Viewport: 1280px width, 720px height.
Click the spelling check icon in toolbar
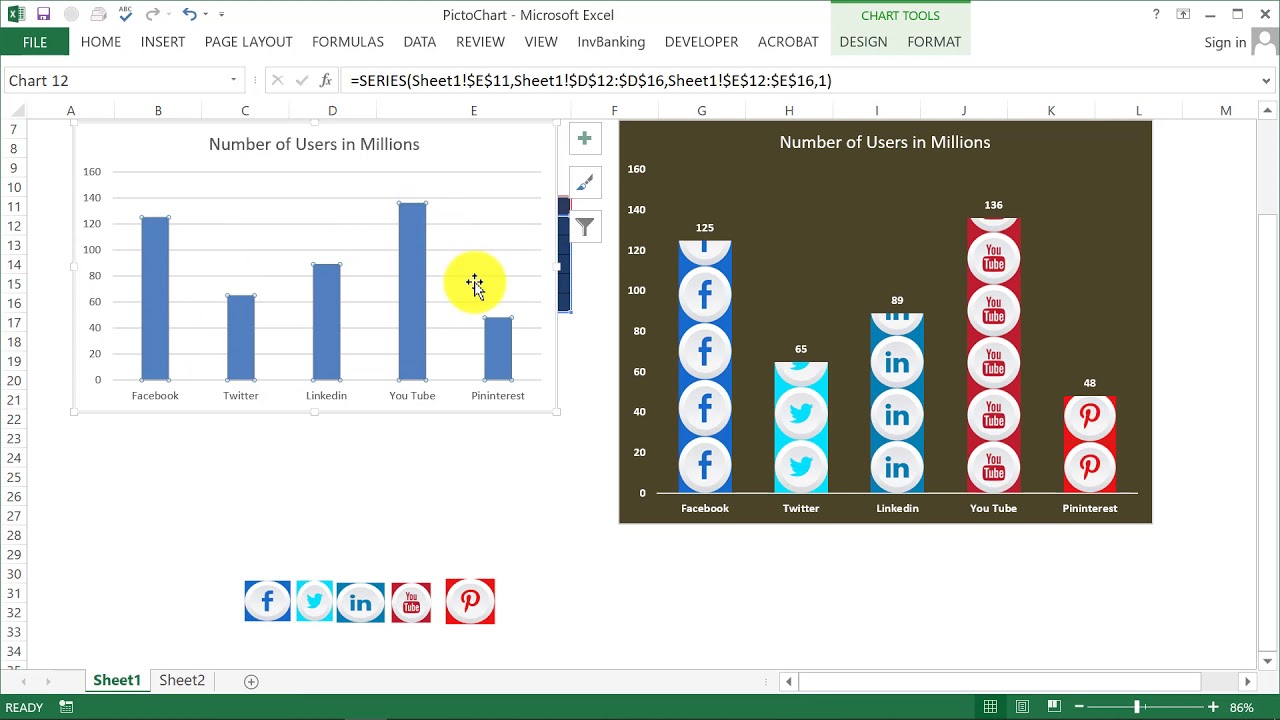click(x=125, y=14)
